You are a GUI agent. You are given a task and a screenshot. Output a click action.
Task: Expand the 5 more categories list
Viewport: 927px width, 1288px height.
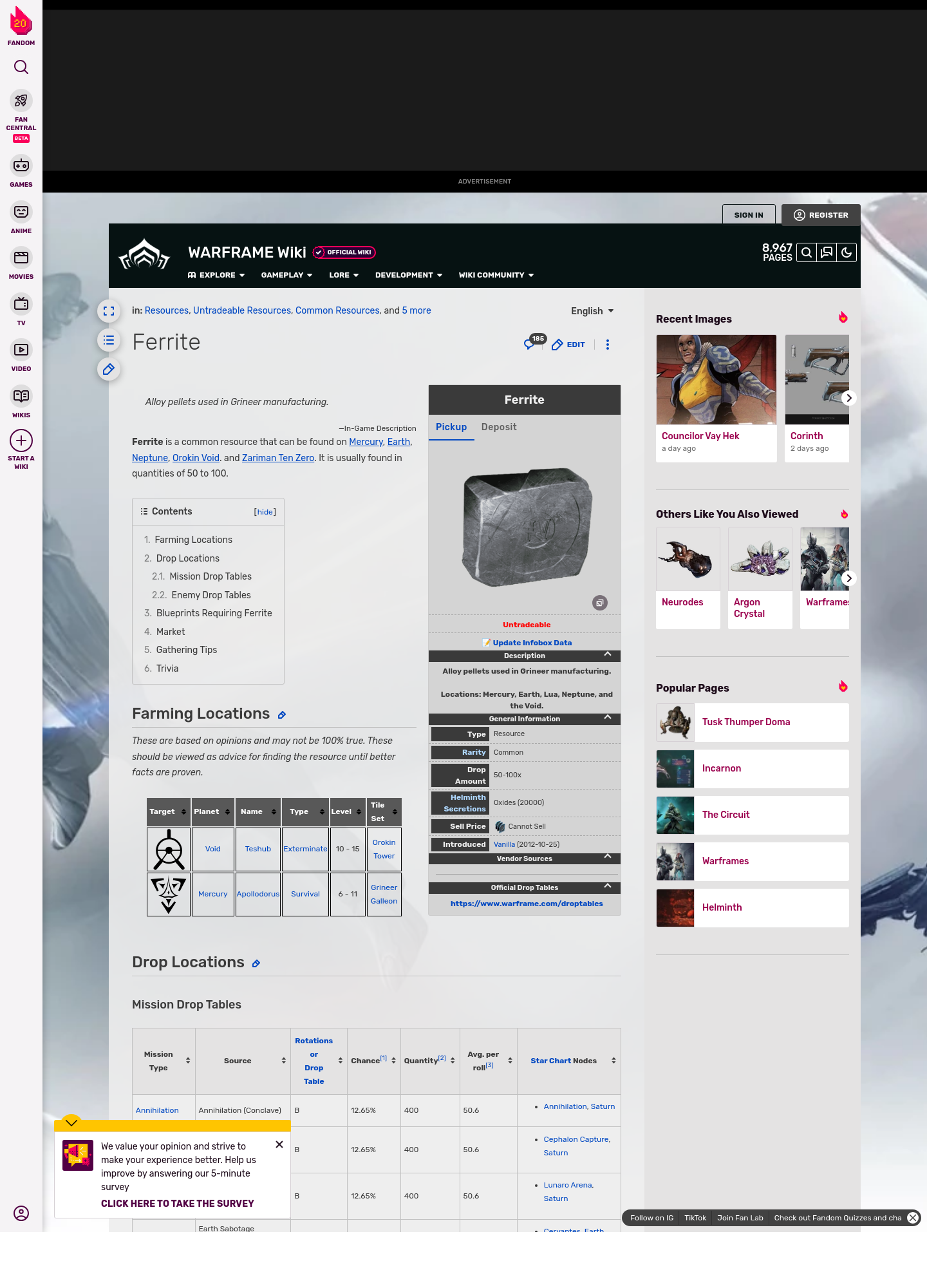coord(417,310)
